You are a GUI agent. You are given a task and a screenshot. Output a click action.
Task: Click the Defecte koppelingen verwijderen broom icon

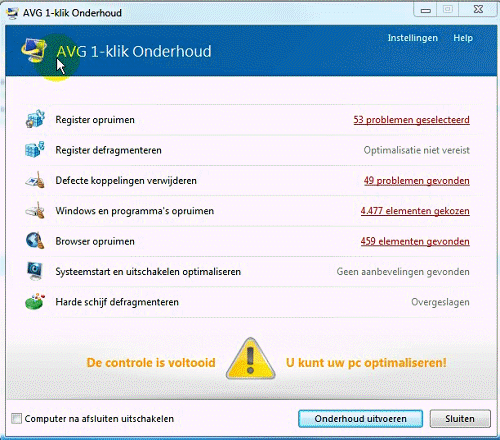[35, 180]
